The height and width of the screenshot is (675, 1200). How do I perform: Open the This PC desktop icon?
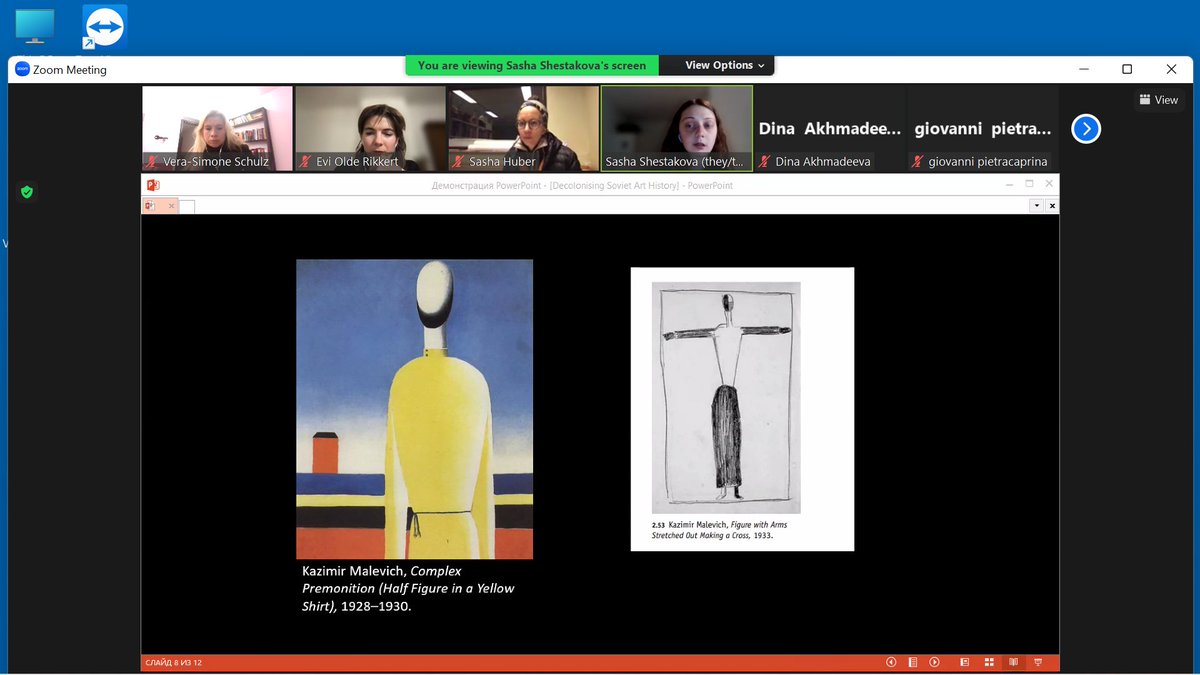coord(35,26)
